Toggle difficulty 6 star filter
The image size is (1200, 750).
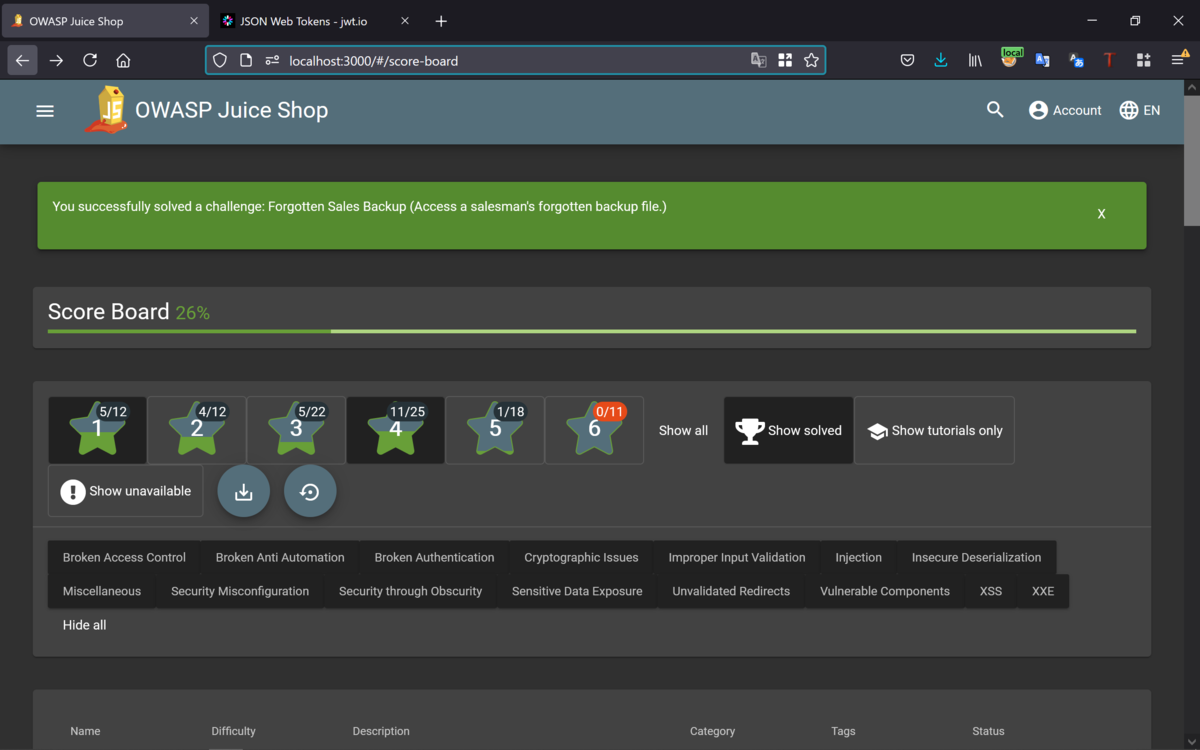(594, 430)
